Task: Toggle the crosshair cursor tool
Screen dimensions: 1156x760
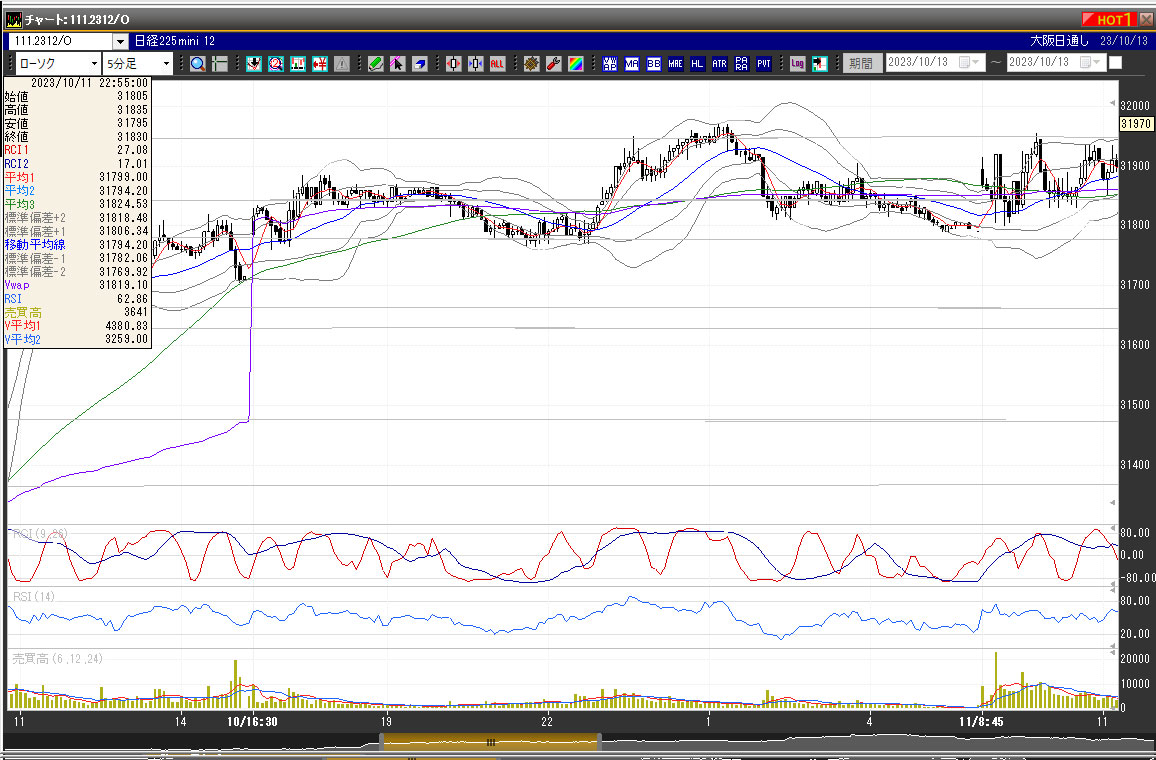Action: [220, 64]
